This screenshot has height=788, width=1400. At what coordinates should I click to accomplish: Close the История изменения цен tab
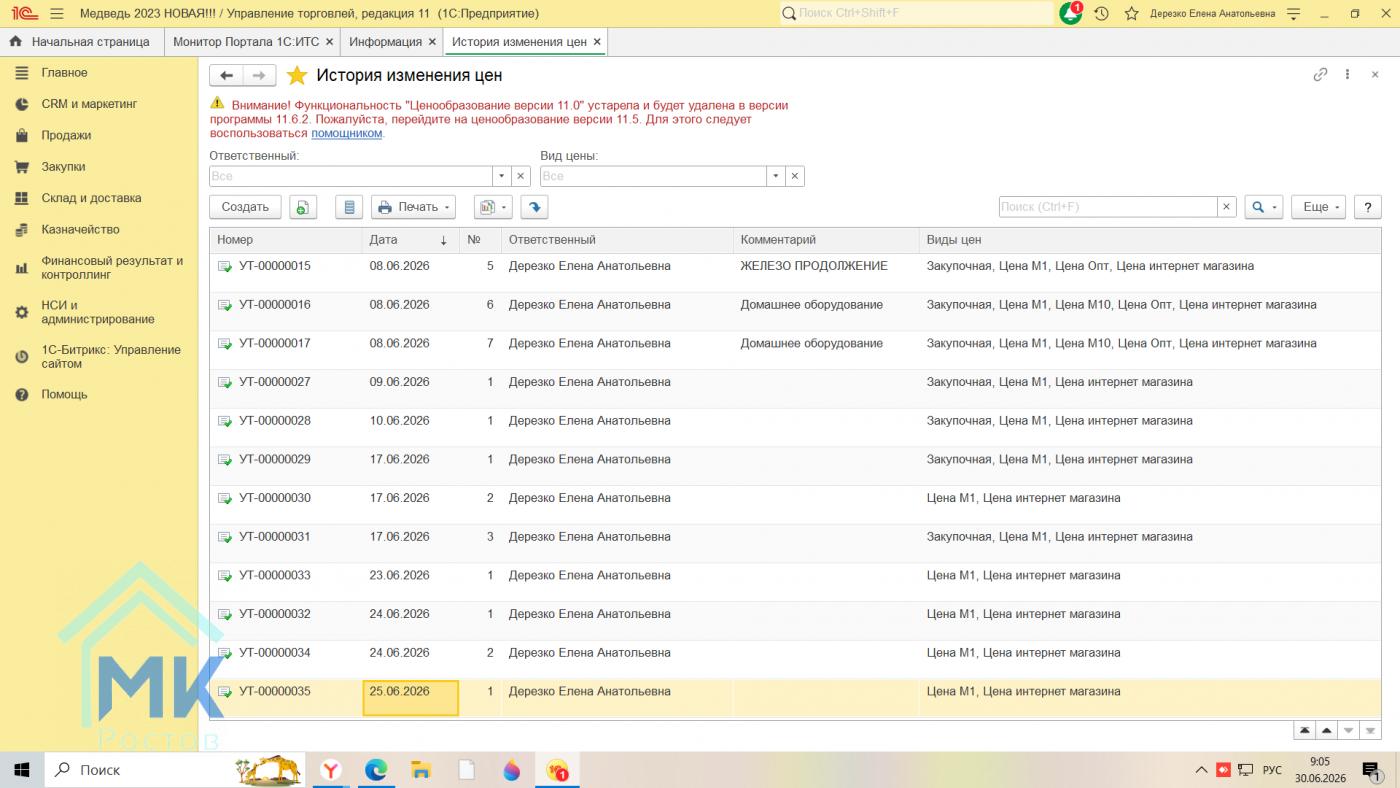(x=597, y=42)
